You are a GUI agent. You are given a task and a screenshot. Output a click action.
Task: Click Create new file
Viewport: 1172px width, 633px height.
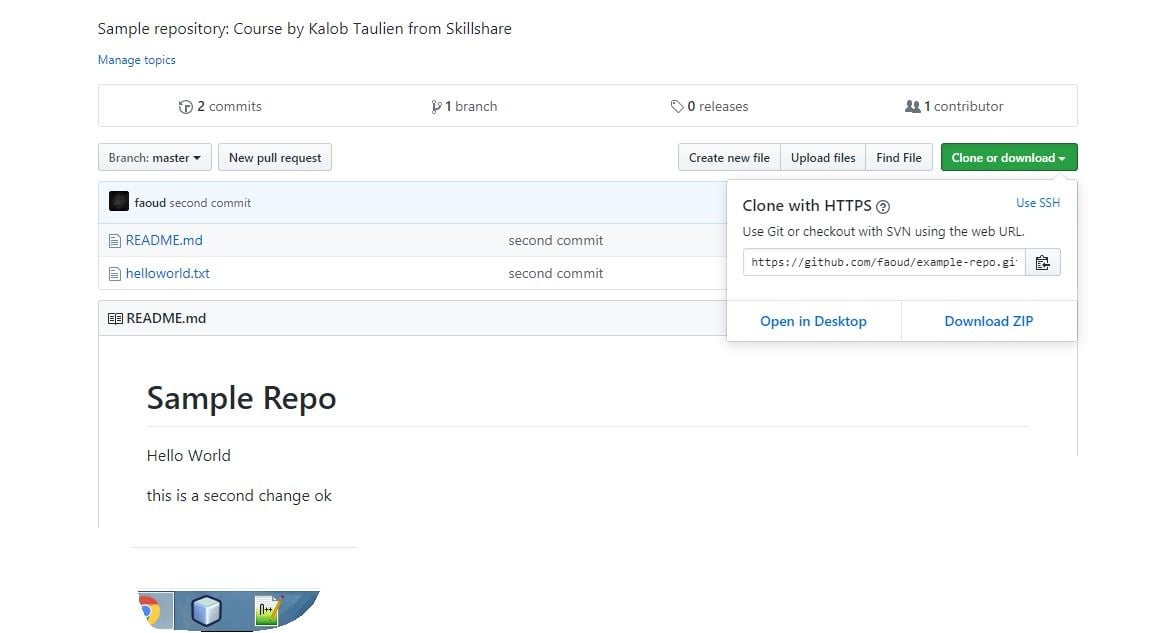pyautogui.click(x=729, y=158)
